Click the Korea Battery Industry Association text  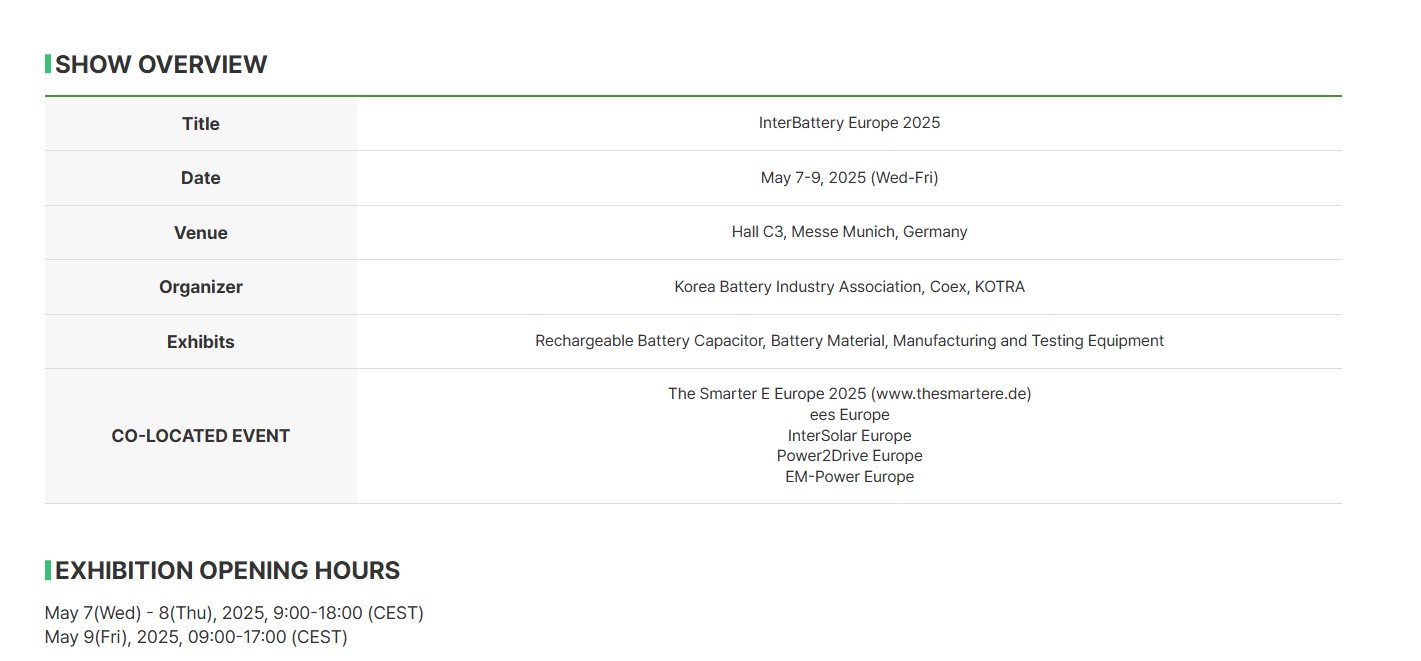click(798, 287)
